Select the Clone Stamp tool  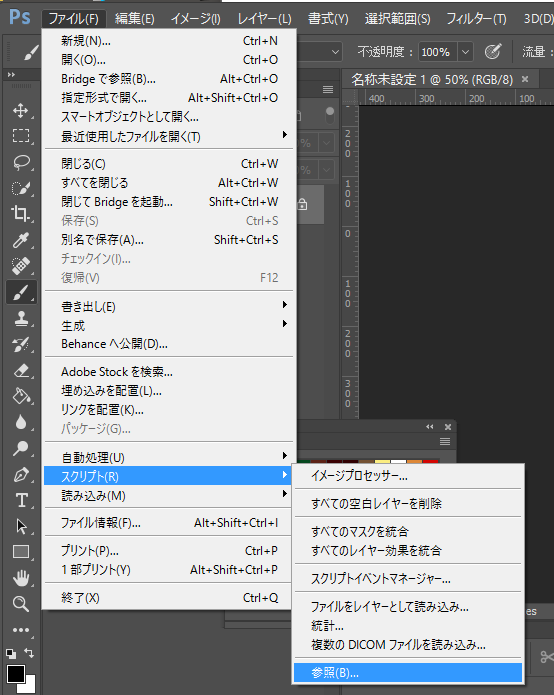(20, 318)
